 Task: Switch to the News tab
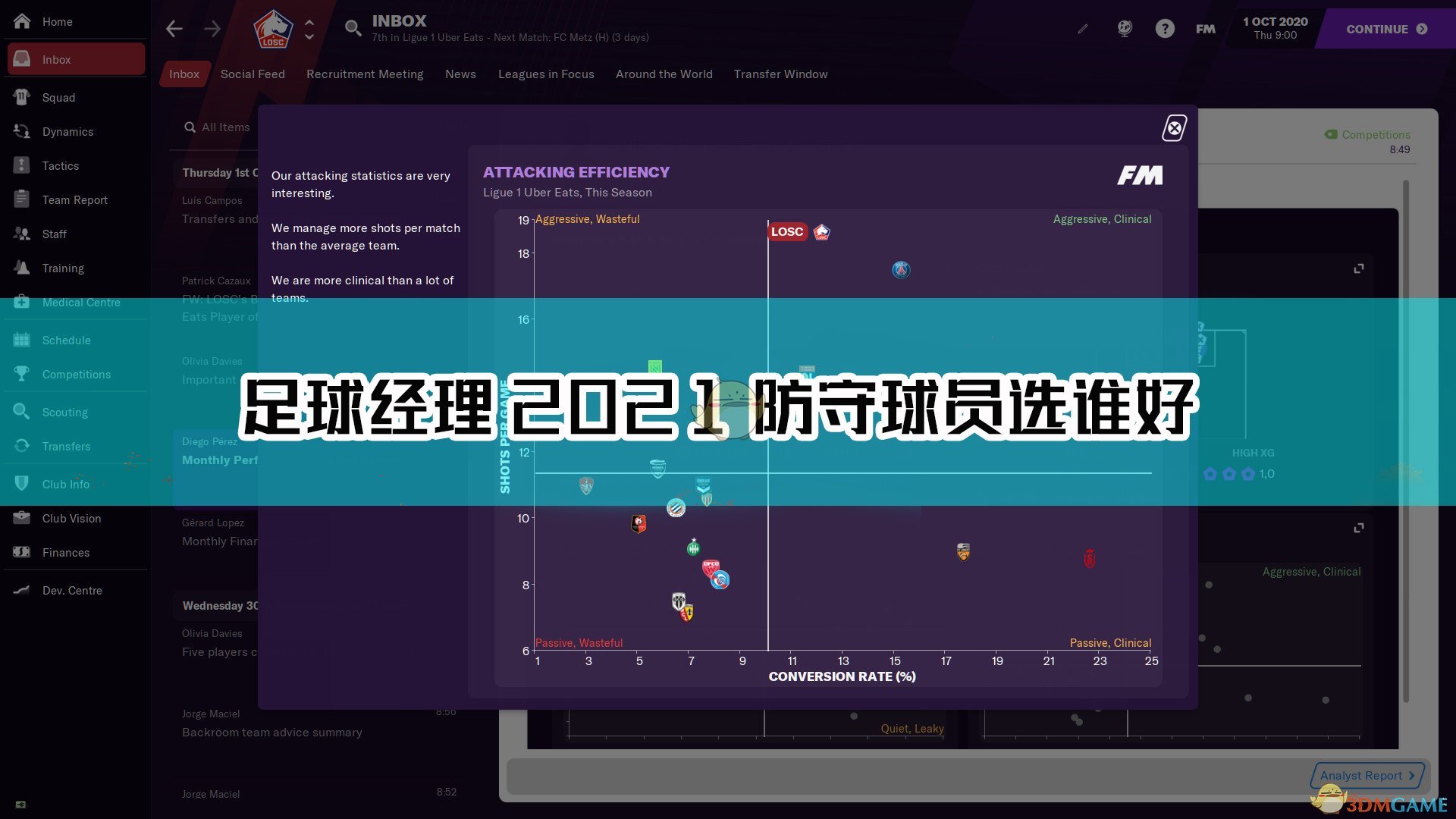point(460,74)
